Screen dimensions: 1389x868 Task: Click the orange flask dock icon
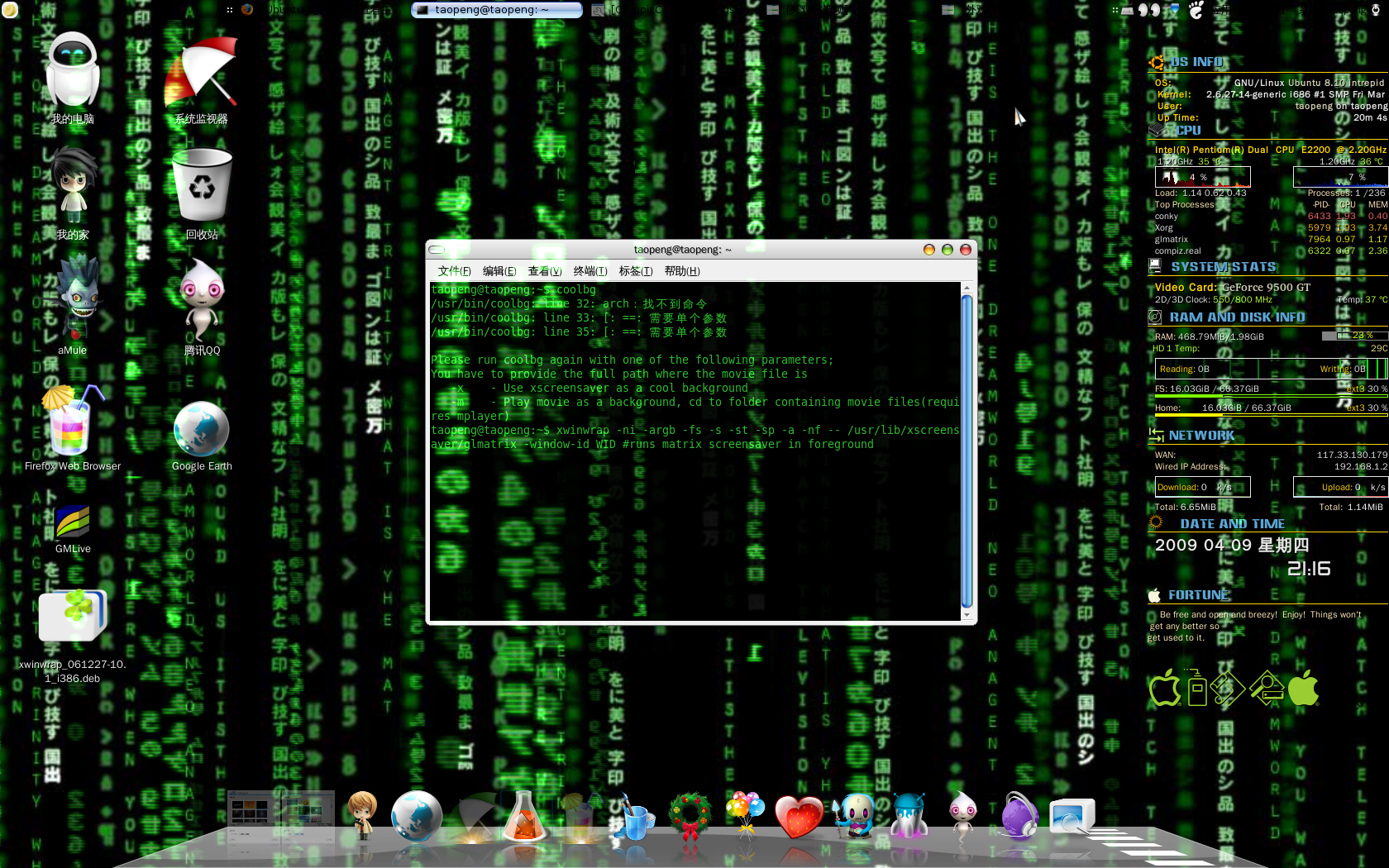click(523, 817)
